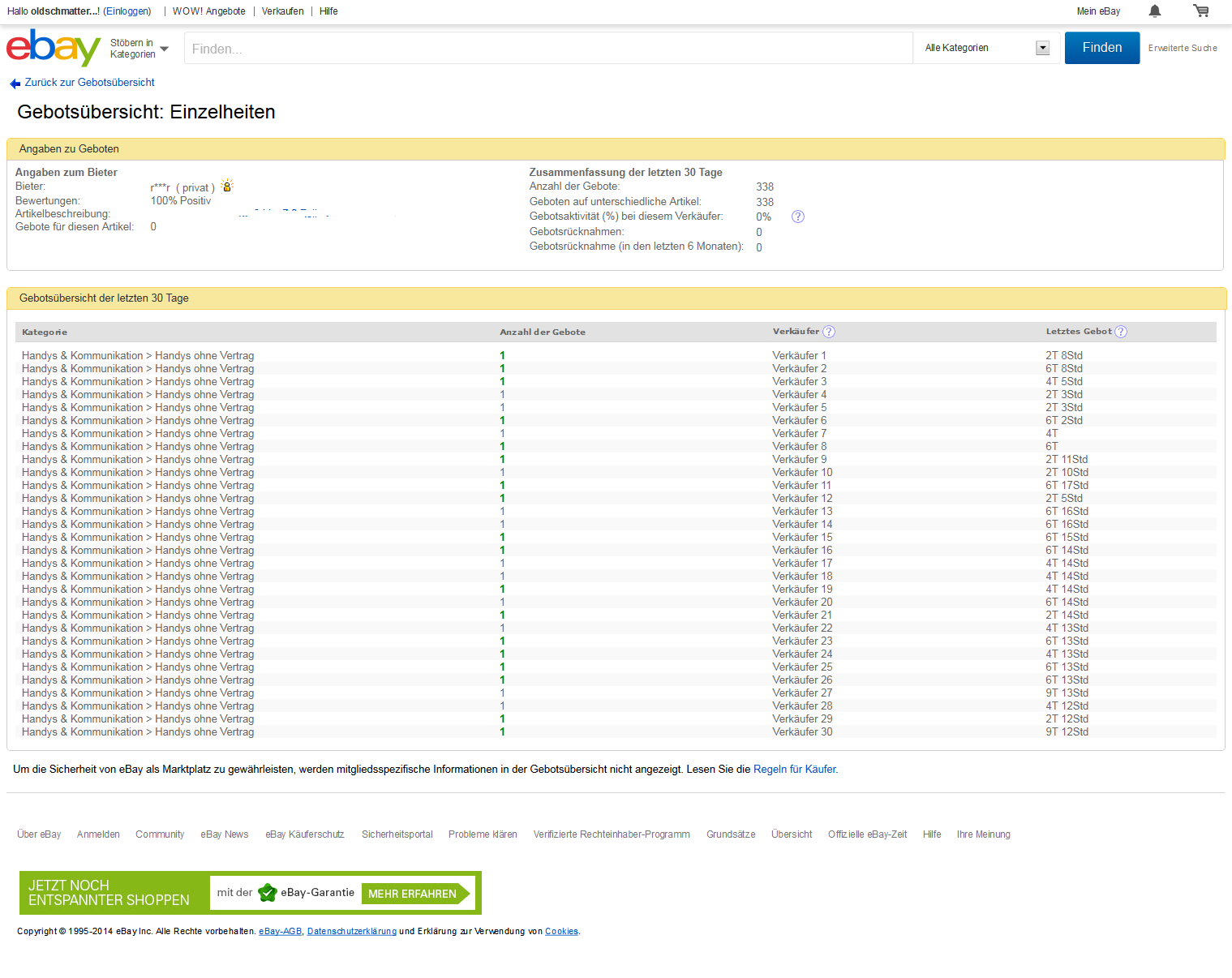This screenshot has height=978, width=1232.
Task: Open Probleme klären footer link
Action: pos(483,834)
